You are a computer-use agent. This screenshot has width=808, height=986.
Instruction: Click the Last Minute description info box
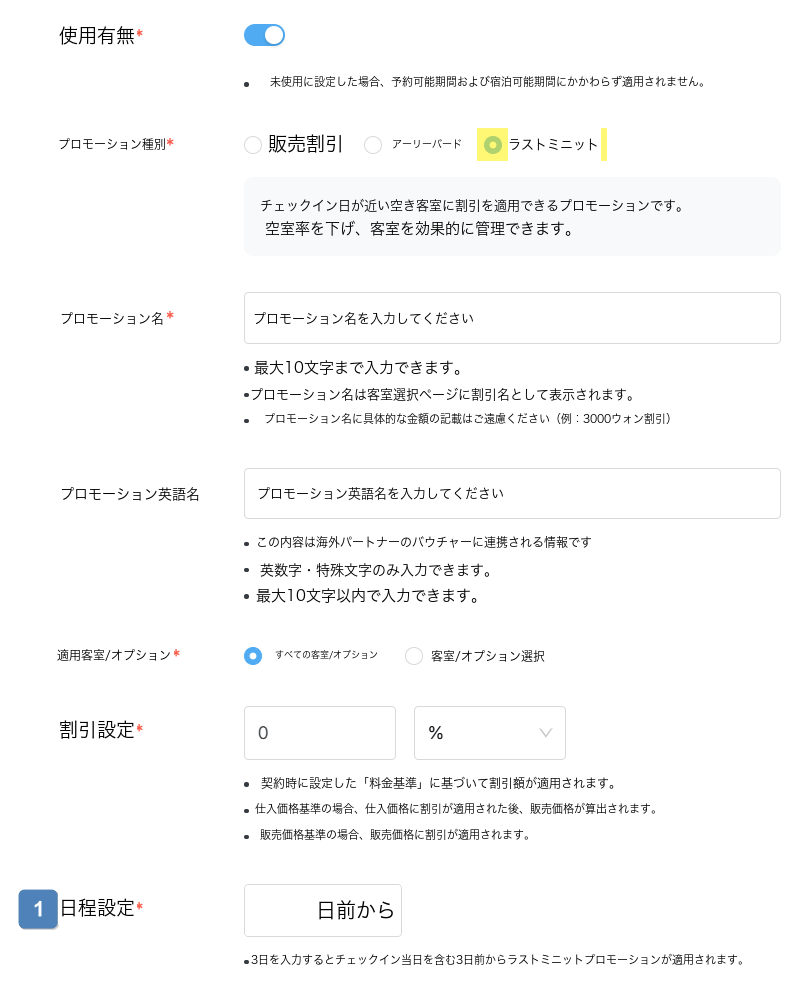click(x=512, y=216)
